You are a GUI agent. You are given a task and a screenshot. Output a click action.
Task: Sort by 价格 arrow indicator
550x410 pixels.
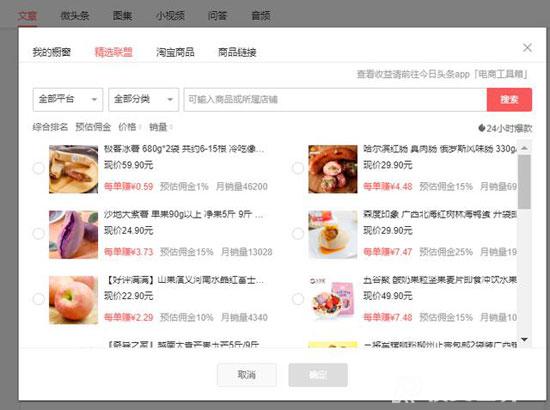140,127
